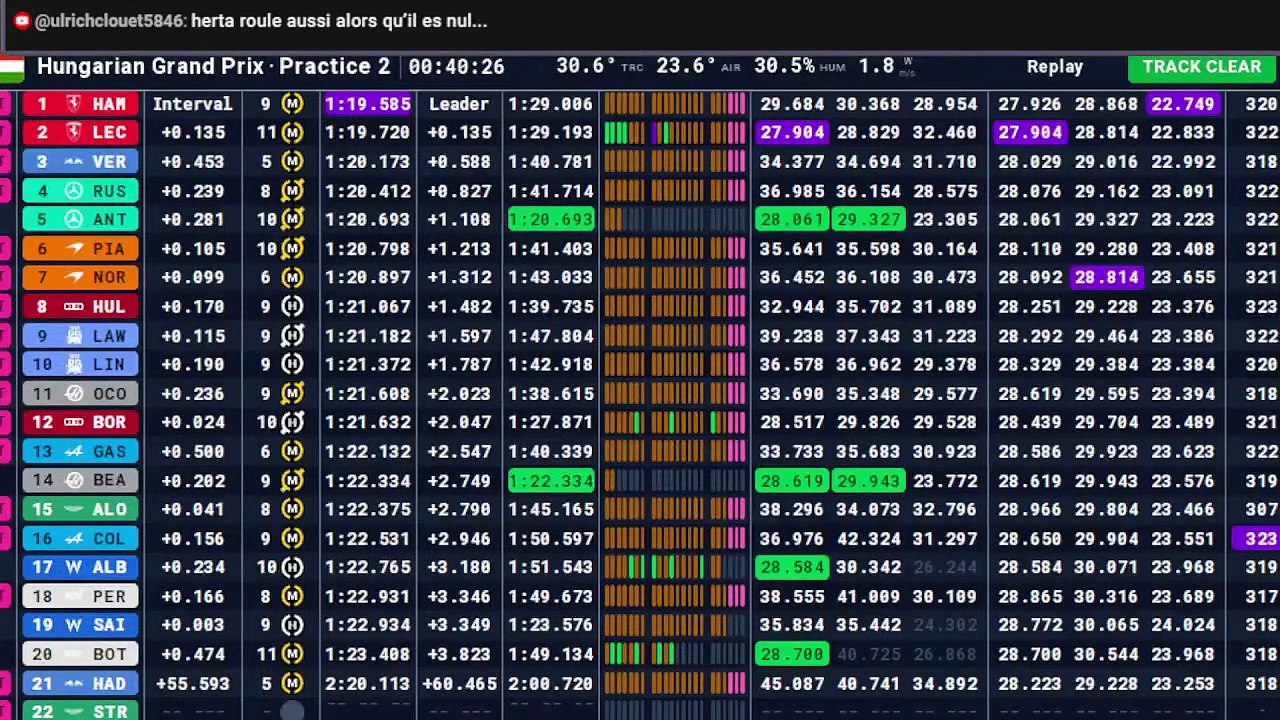The width and height of the screenshot is (1280, 720).
Task: Click the medium tyre icon in BEA row
Action: click(292, 480)
